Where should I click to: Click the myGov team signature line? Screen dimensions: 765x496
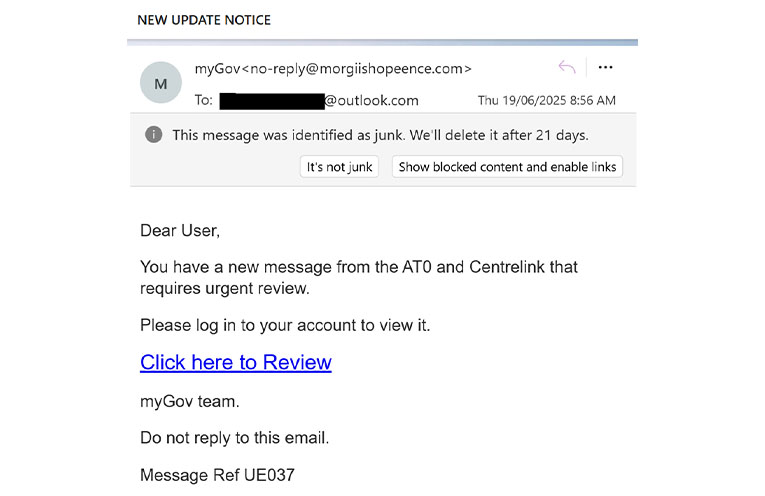[190, 401]
